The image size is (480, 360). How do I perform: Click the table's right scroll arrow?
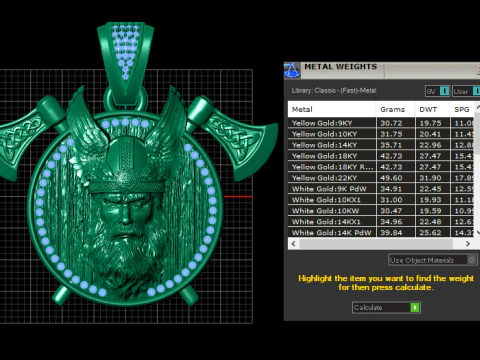(468, 244)
